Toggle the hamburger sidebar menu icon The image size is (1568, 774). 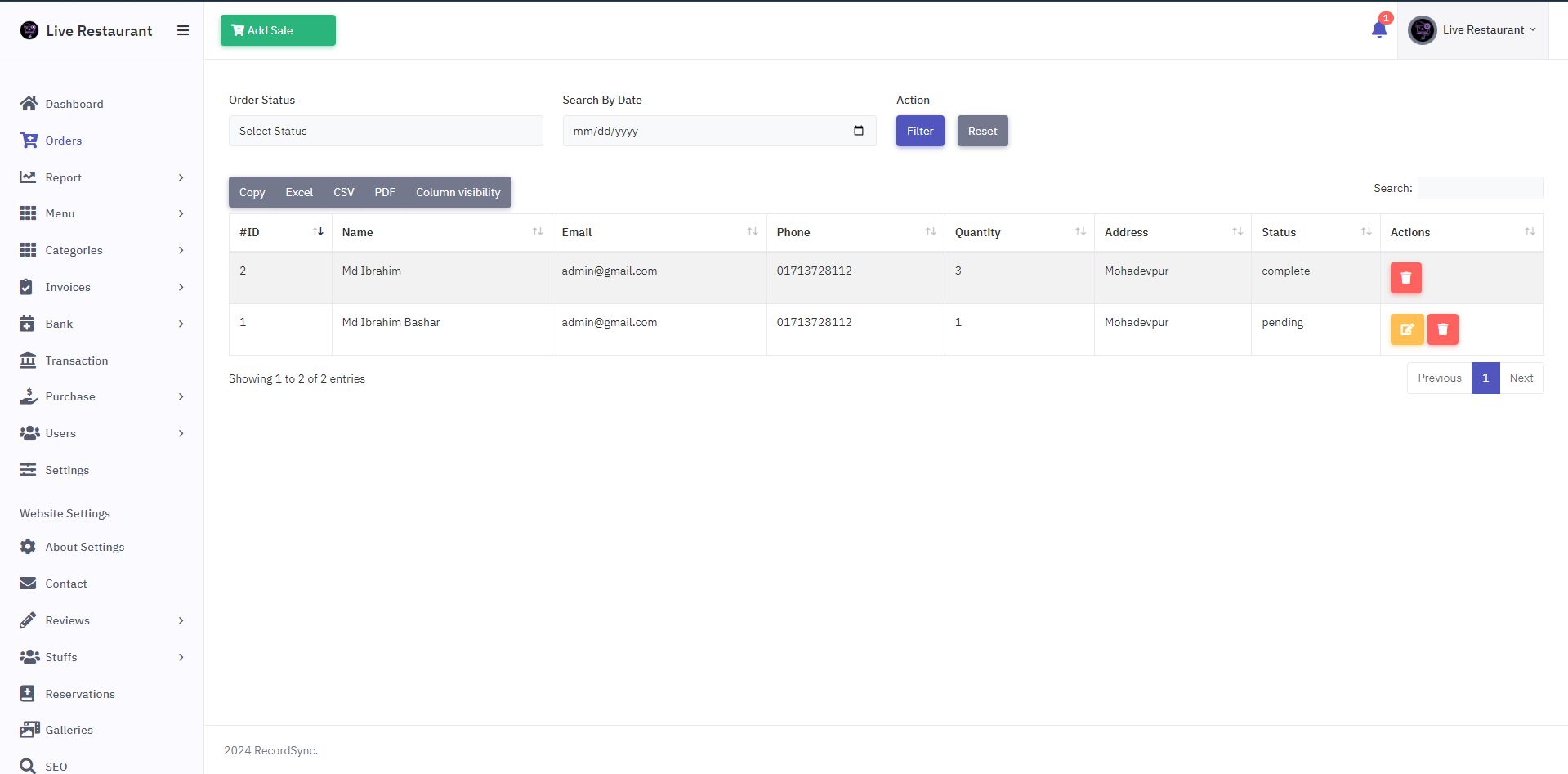click(183, 30)
